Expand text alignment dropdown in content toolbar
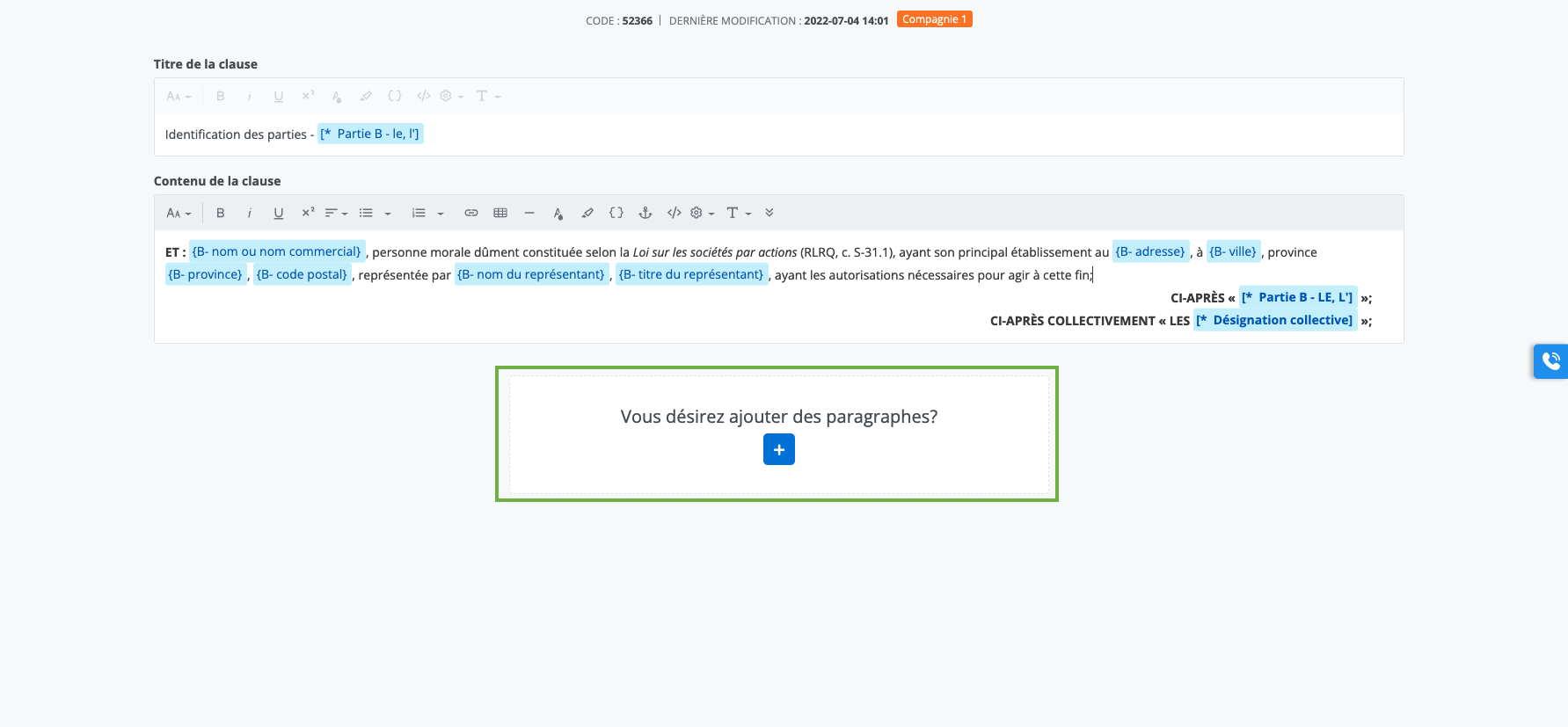Image resolution: width=1568 pixels, height=727 pixels. click(x=336, y=213)
